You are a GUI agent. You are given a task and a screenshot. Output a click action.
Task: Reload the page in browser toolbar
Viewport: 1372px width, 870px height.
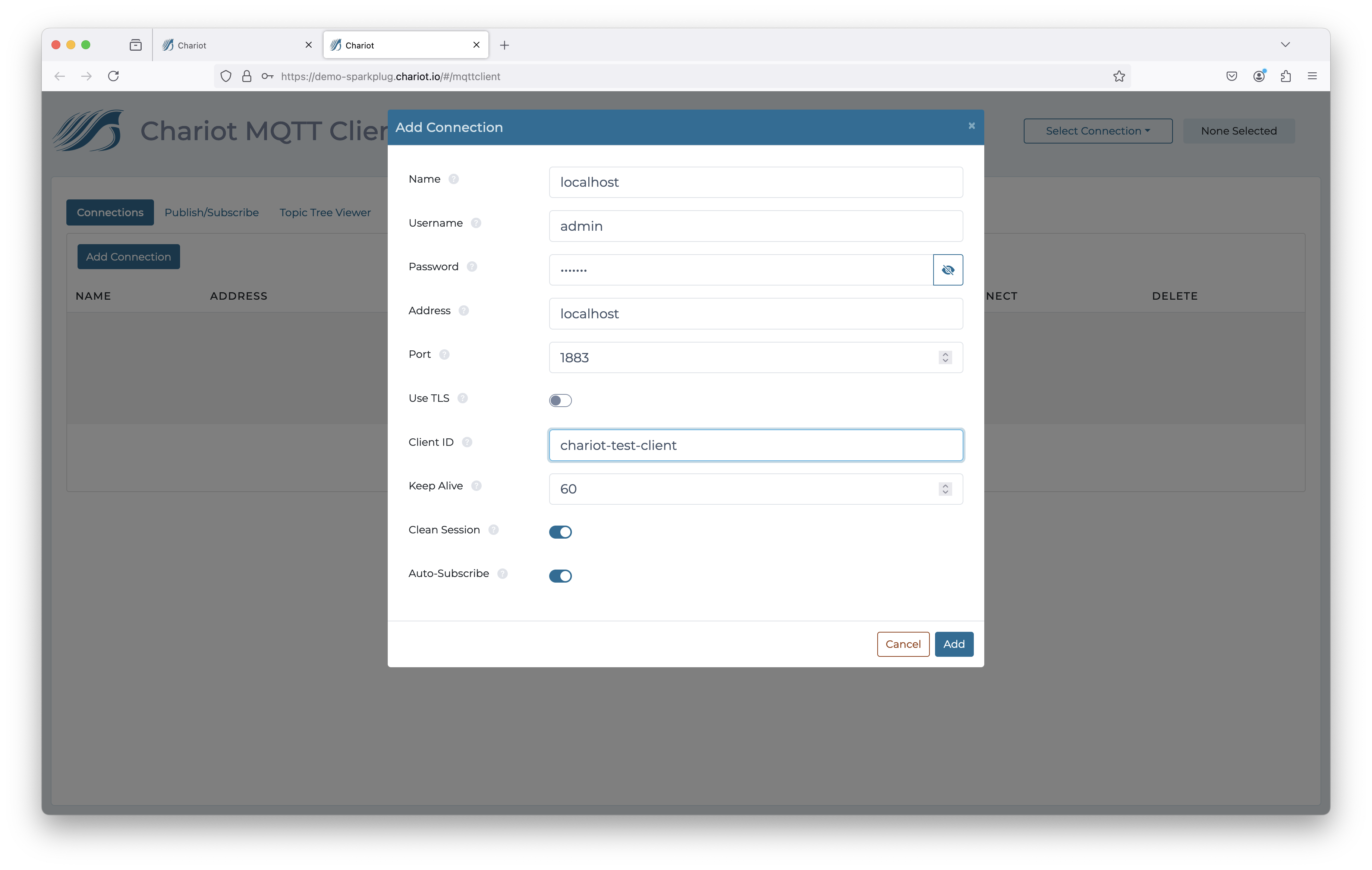pos(113,76)
